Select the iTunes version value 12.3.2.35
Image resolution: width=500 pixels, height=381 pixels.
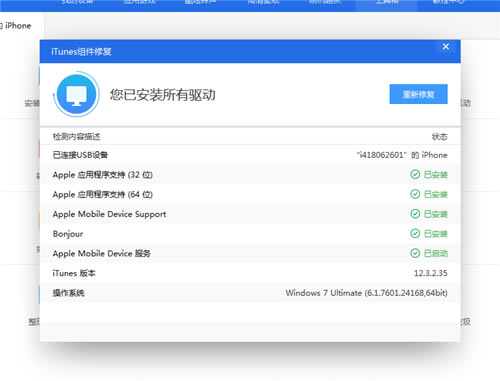tap(431, 273)
